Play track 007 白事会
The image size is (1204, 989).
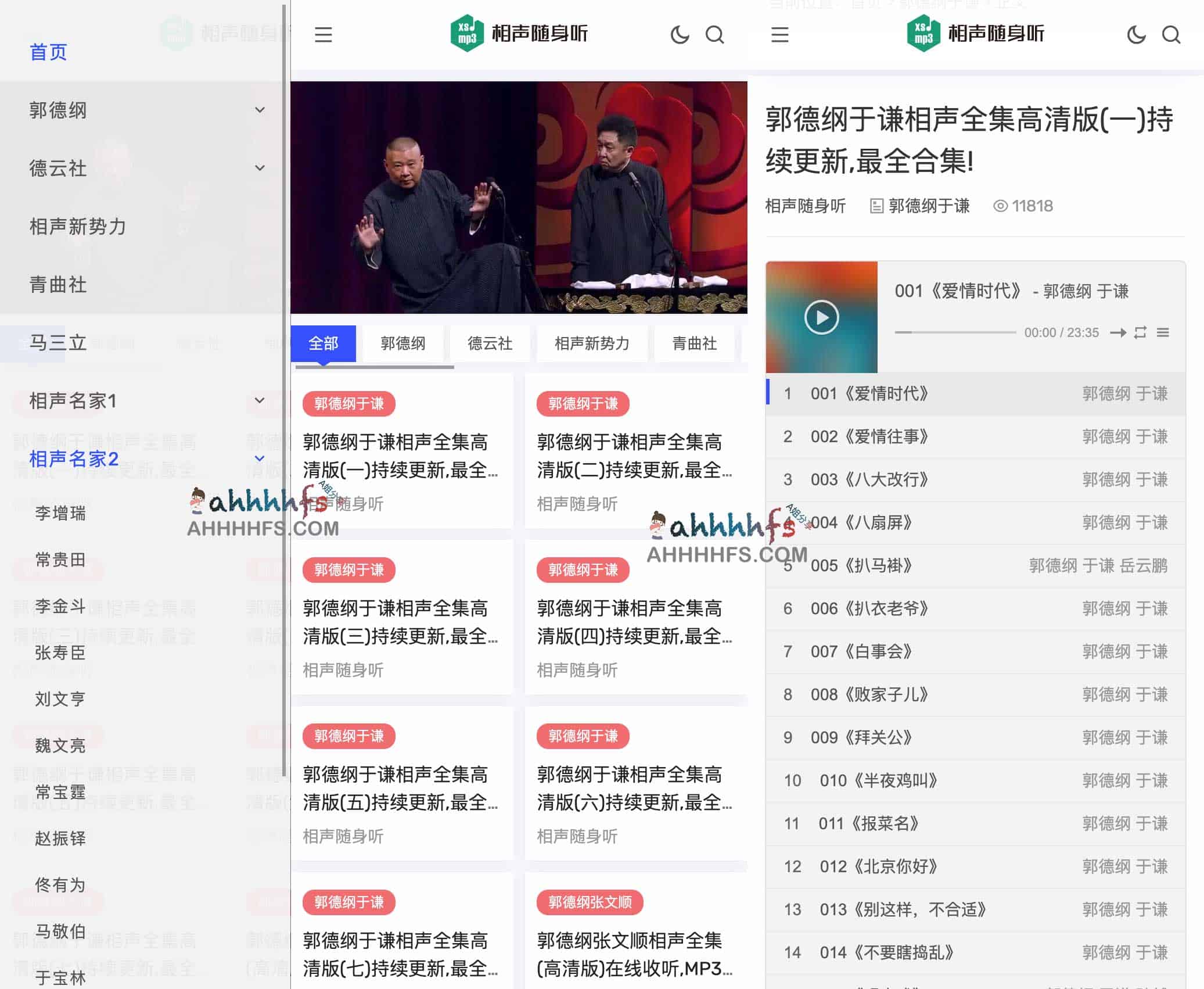(x=976, y=652)
